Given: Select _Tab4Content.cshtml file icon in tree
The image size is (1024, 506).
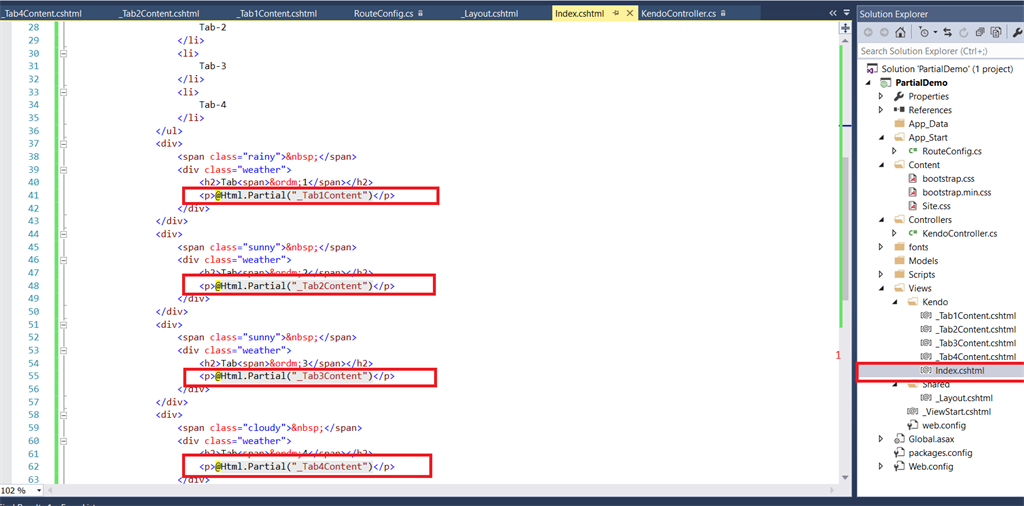Looking at the screenshot, I should [x=926, y=357].
